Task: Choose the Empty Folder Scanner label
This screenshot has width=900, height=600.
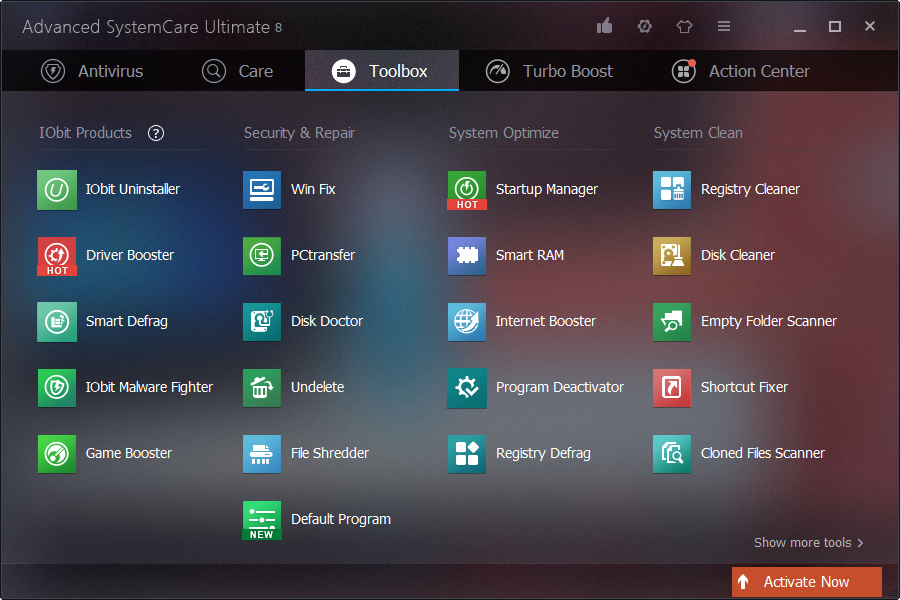Action: (x=769, y=322)
